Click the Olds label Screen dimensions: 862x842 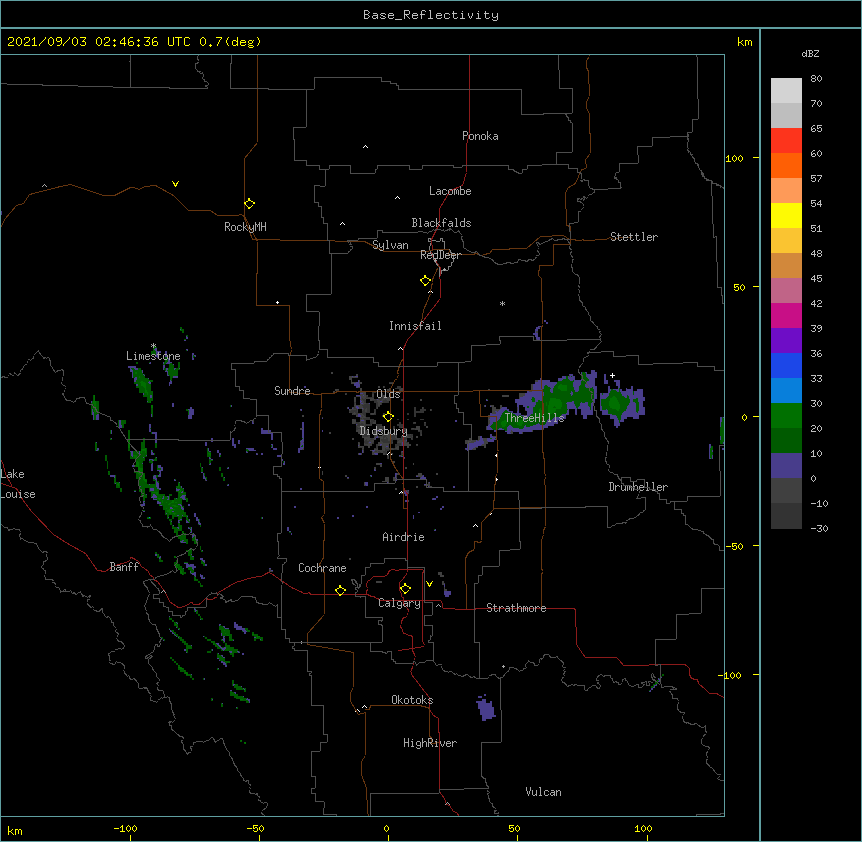click(388, 394)
